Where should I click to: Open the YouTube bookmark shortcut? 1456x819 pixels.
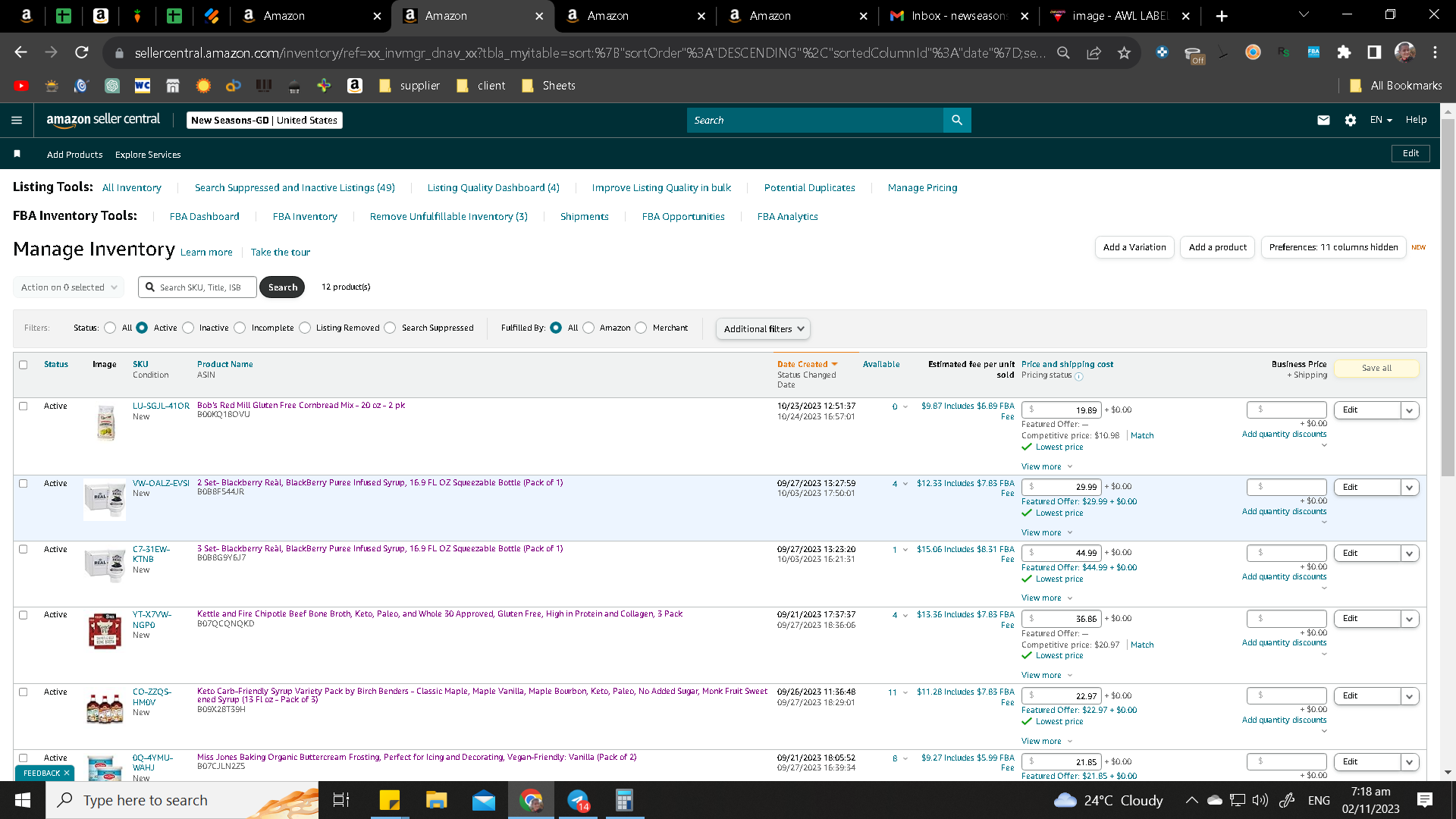coord(21,86)
